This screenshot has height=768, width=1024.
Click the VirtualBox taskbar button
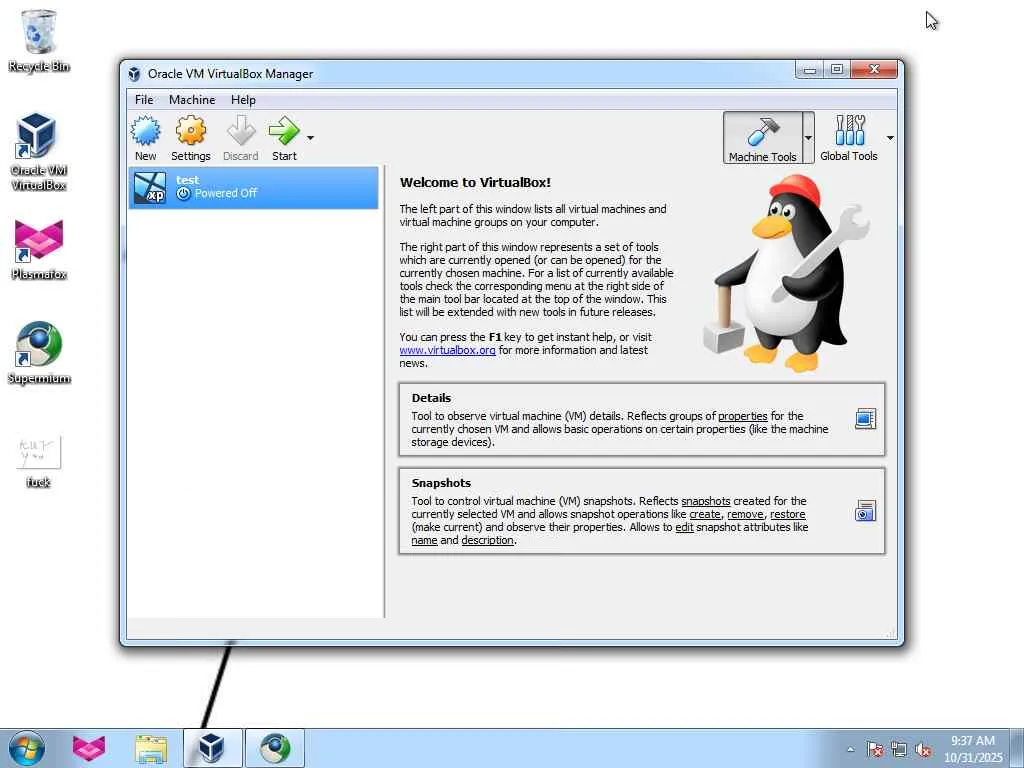[x=212, y=748]
